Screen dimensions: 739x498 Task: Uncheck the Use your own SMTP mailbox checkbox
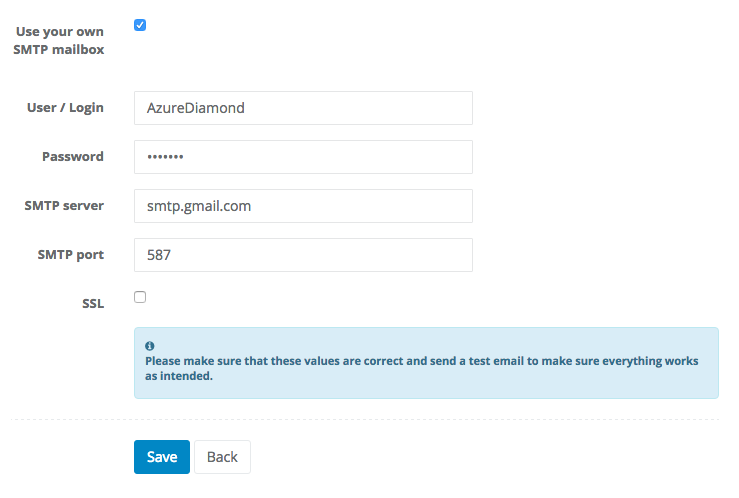pos(140,25)
